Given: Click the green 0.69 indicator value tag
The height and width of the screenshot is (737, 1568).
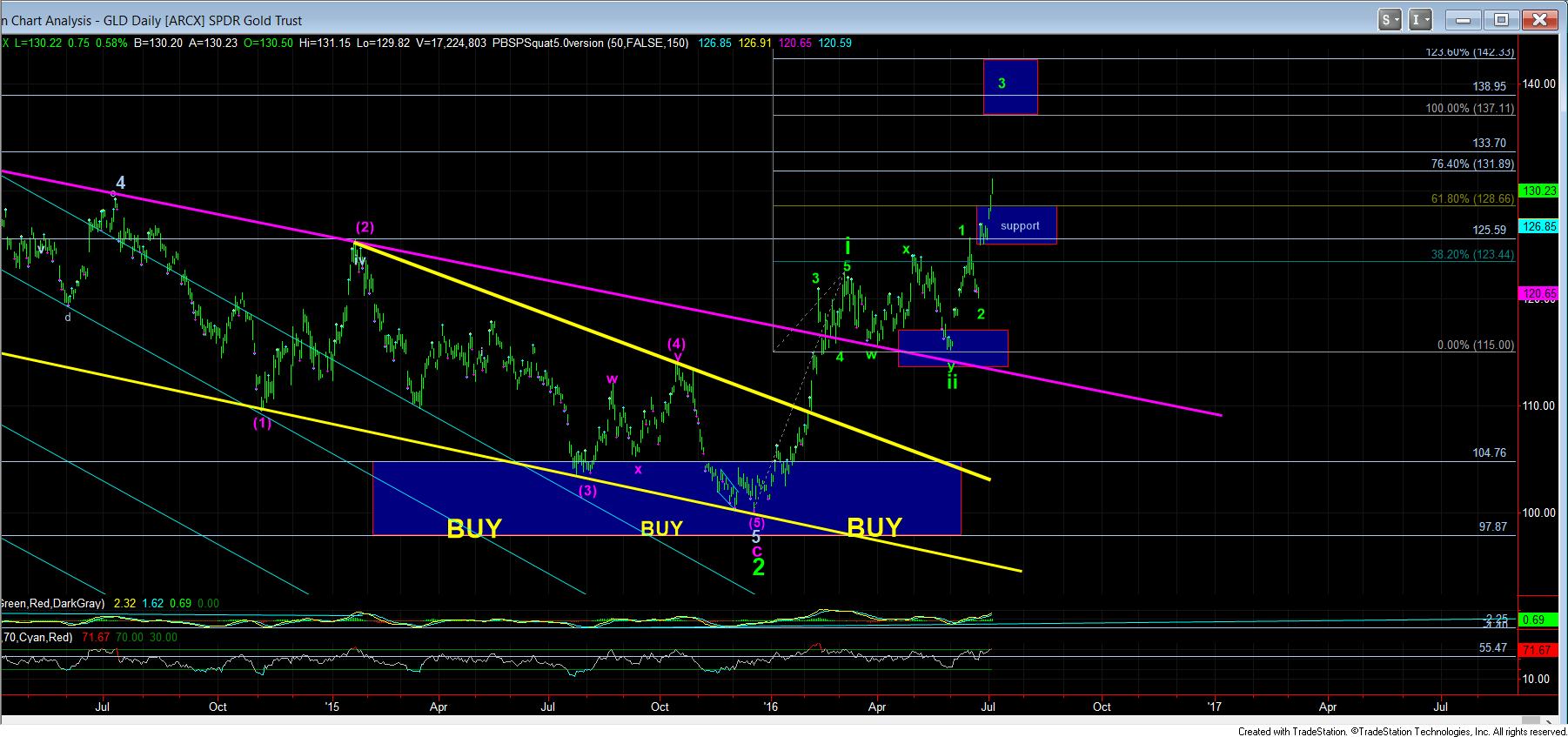Looking at the screenshot, I should click(1541, 620).
